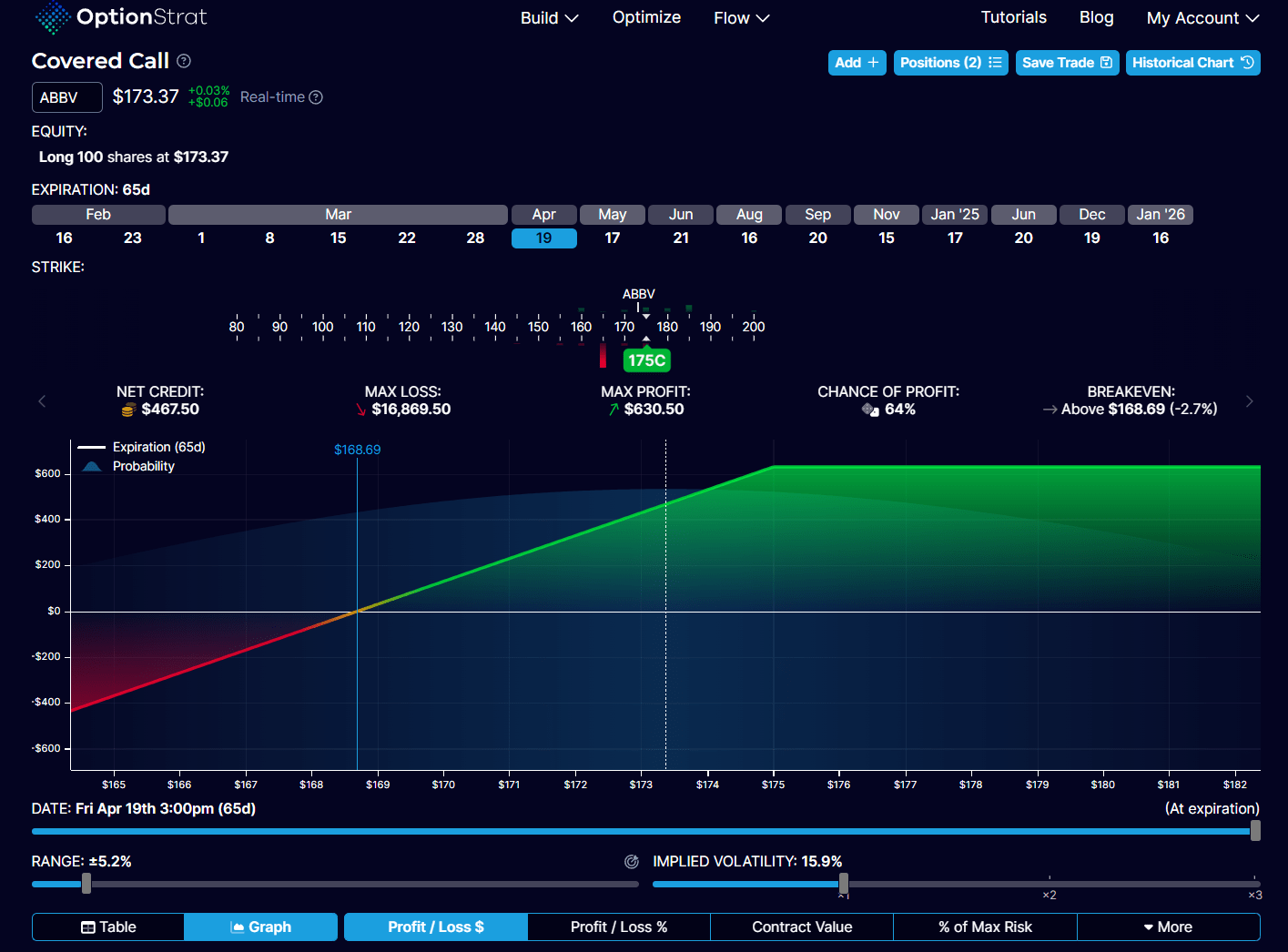Click the 175C strike marker
1288x952 pixels.
point(646,360)
